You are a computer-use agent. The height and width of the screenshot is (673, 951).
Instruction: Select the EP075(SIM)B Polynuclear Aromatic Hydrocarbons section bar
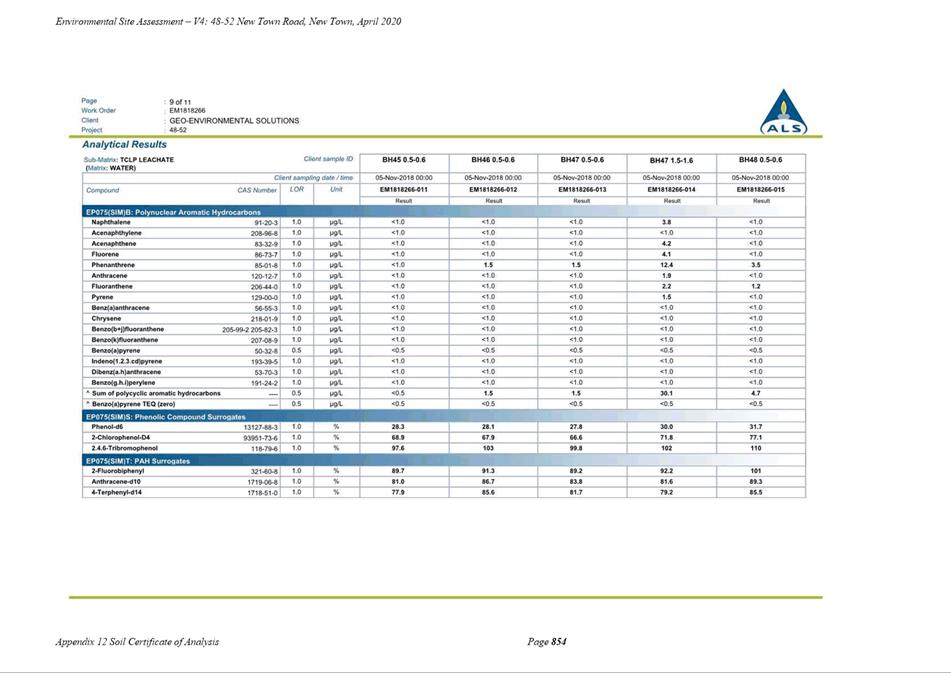[443, 212]
